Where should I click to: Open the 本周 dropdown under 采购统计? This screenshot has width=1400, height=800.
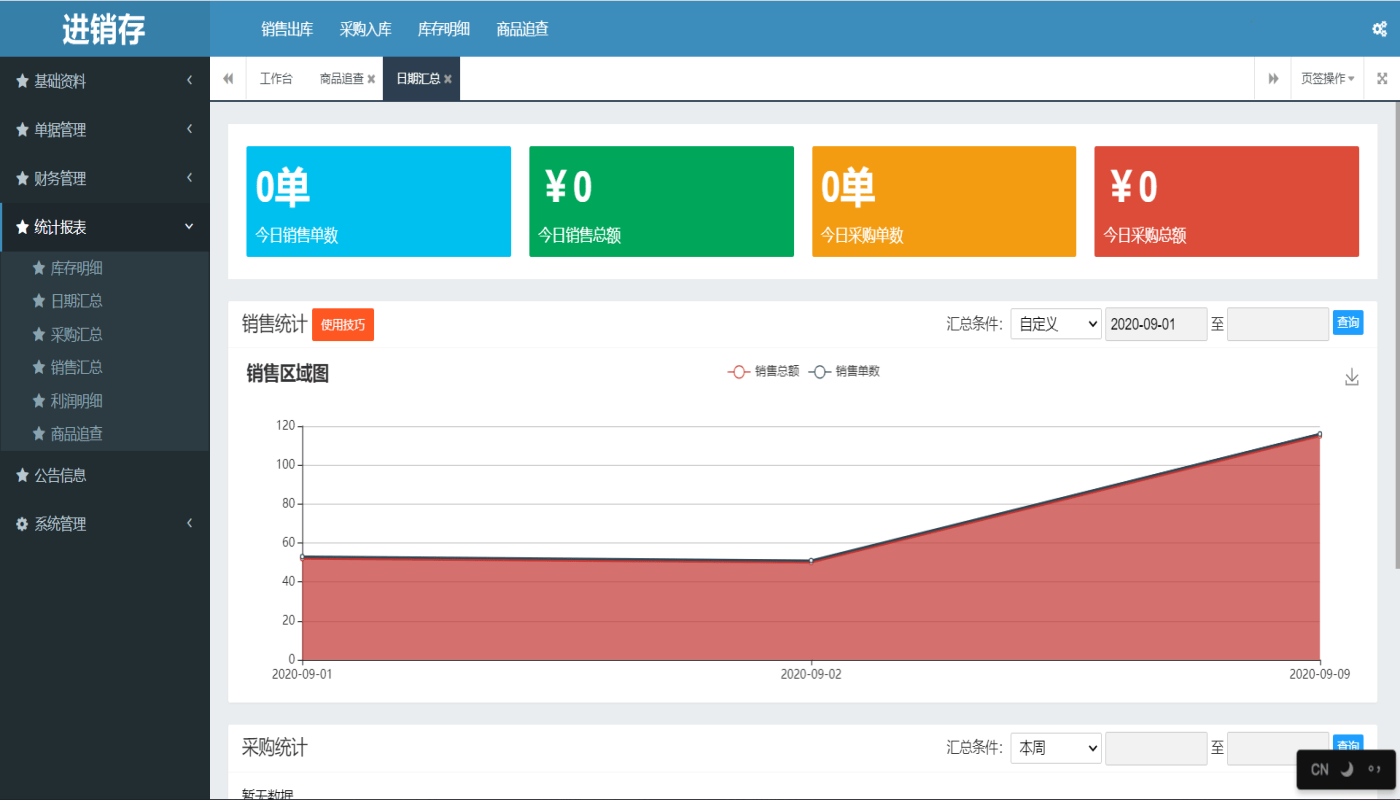pyautogui.click(x=1055, y=748)
